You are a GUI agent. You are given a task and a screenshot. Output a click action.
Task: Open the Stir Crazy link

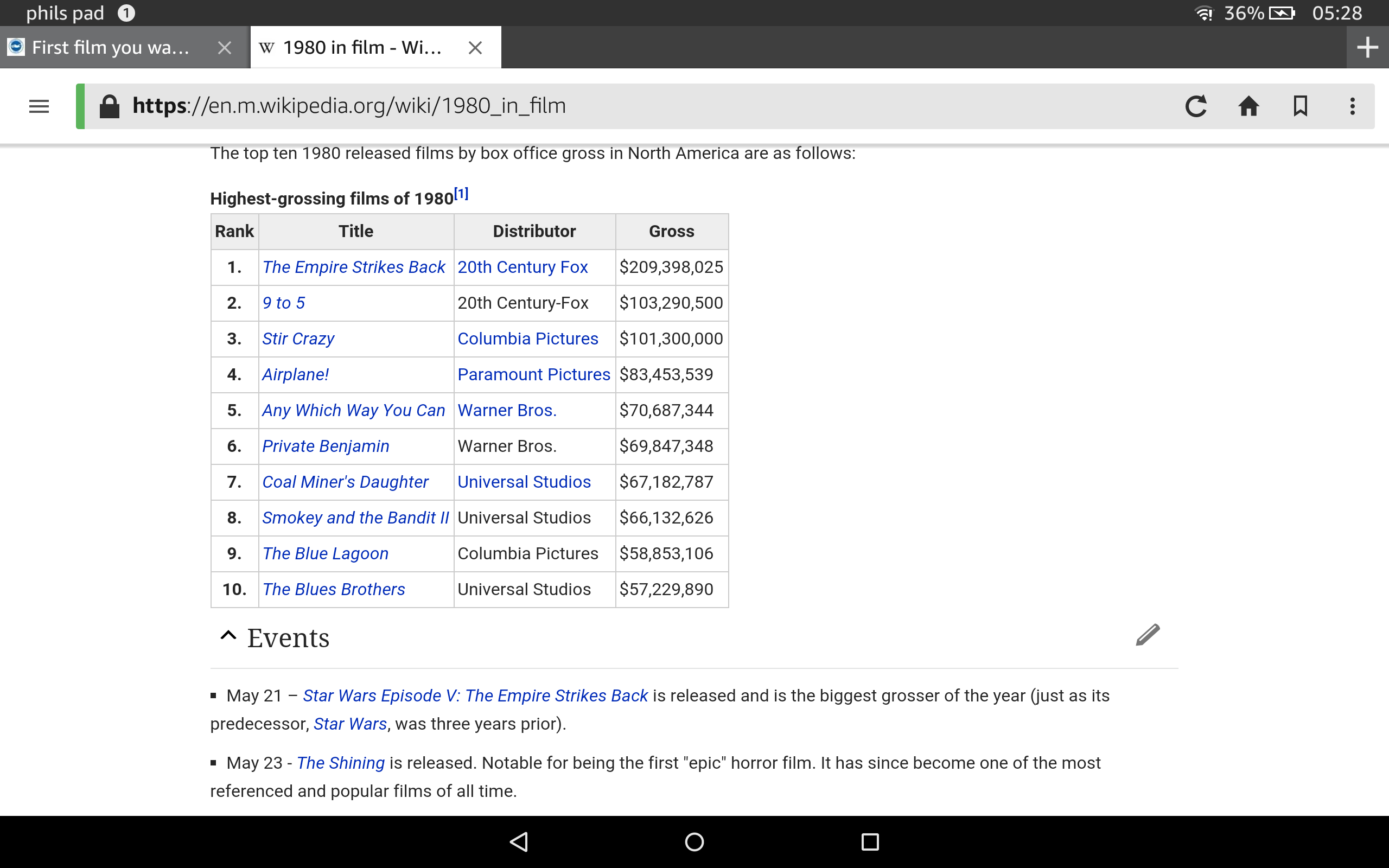[298, 339]
